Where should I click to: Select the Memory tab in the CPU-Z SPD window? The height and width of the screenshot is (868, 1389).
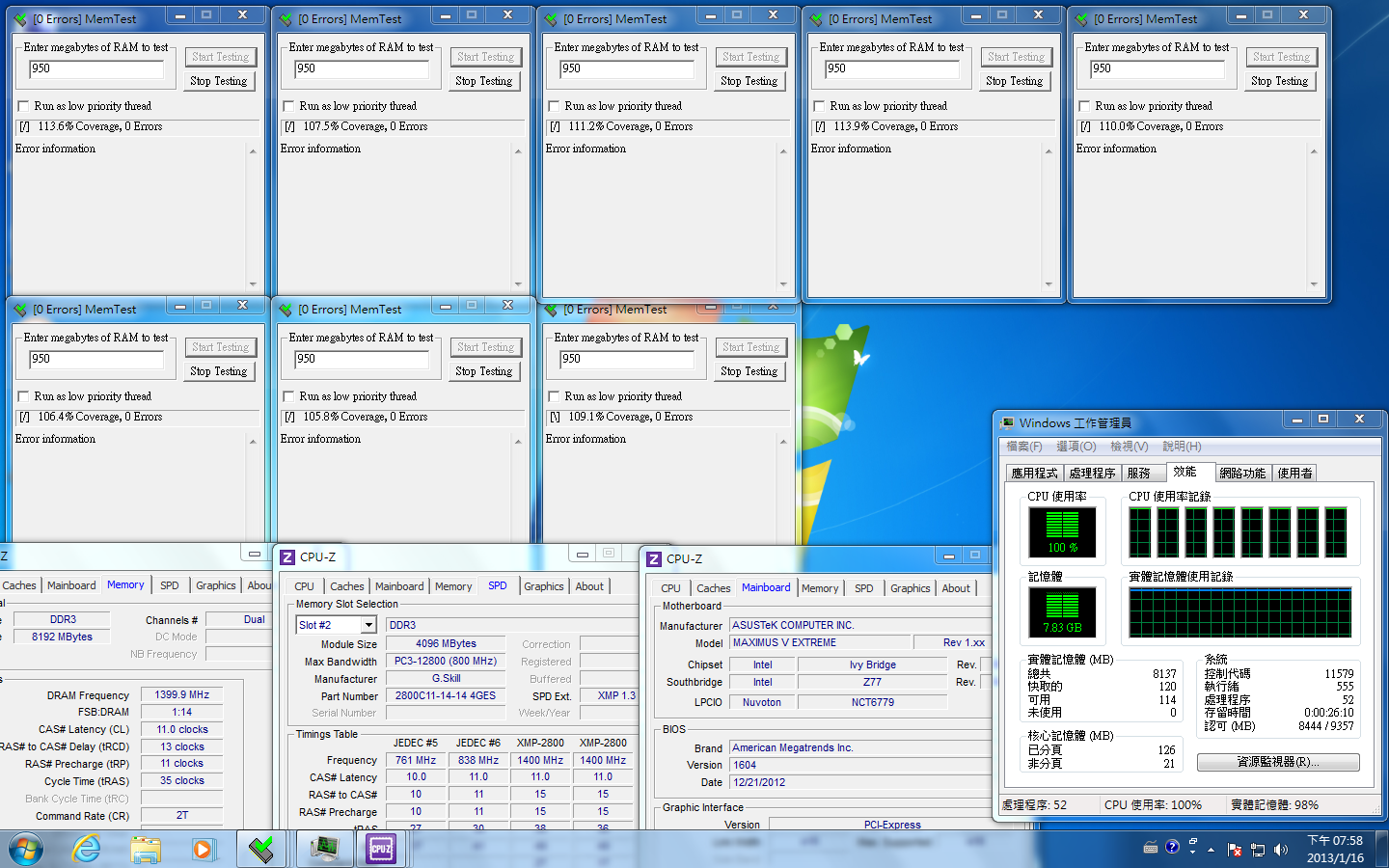[453, 586]
